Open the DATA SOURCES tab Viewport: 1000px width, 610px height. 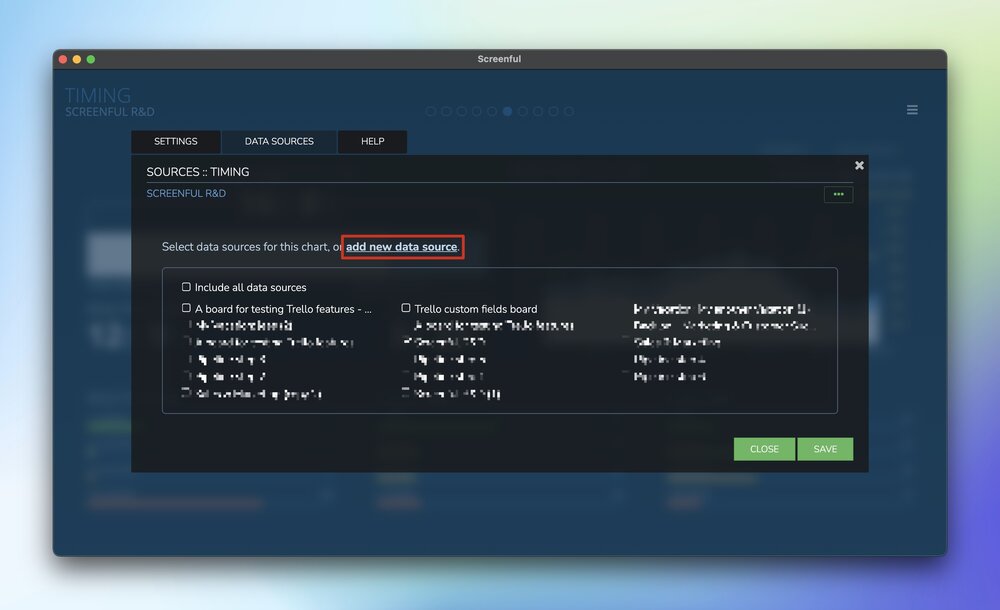click(x=279, y=142)
